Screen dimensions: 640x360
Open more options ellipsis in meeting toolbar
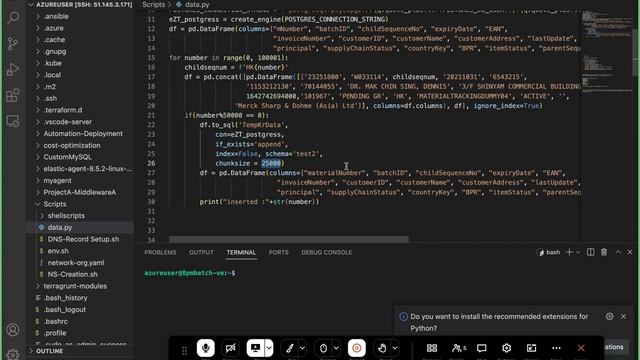point(556,348)
